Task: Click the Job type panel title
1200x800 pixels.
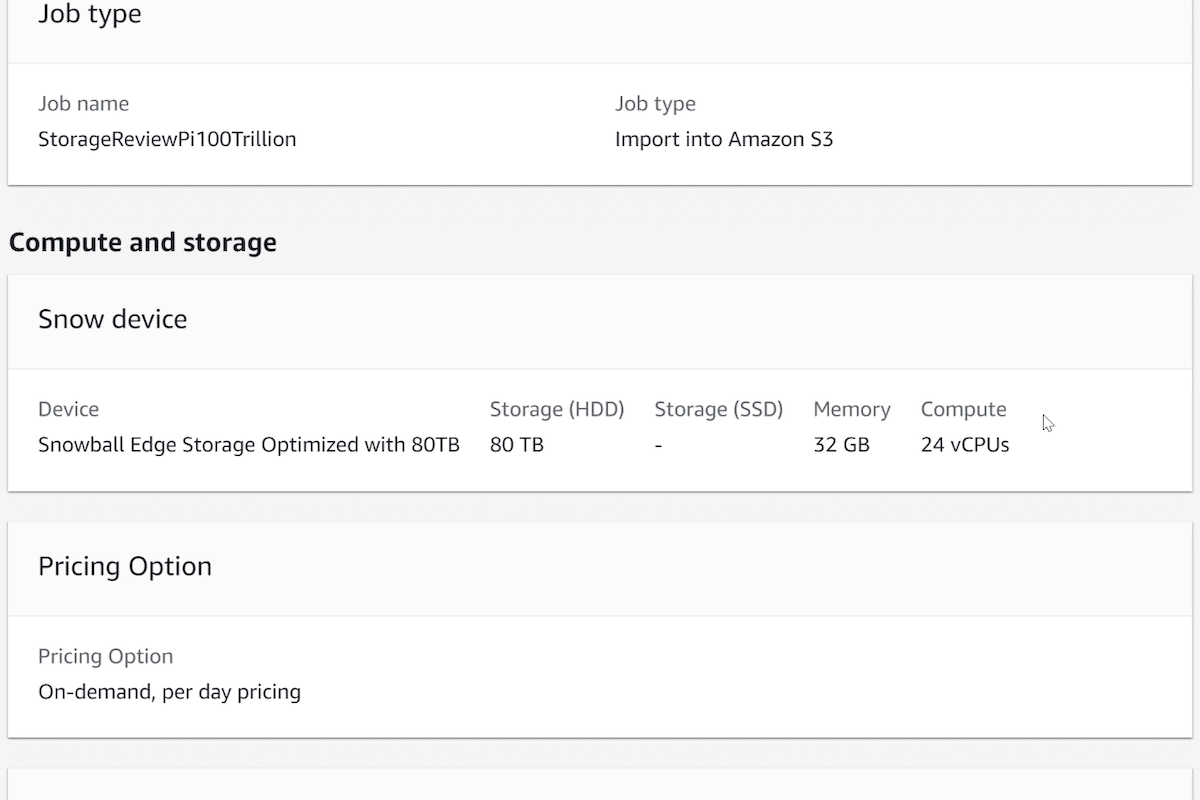Action: (x=90, y=15)
